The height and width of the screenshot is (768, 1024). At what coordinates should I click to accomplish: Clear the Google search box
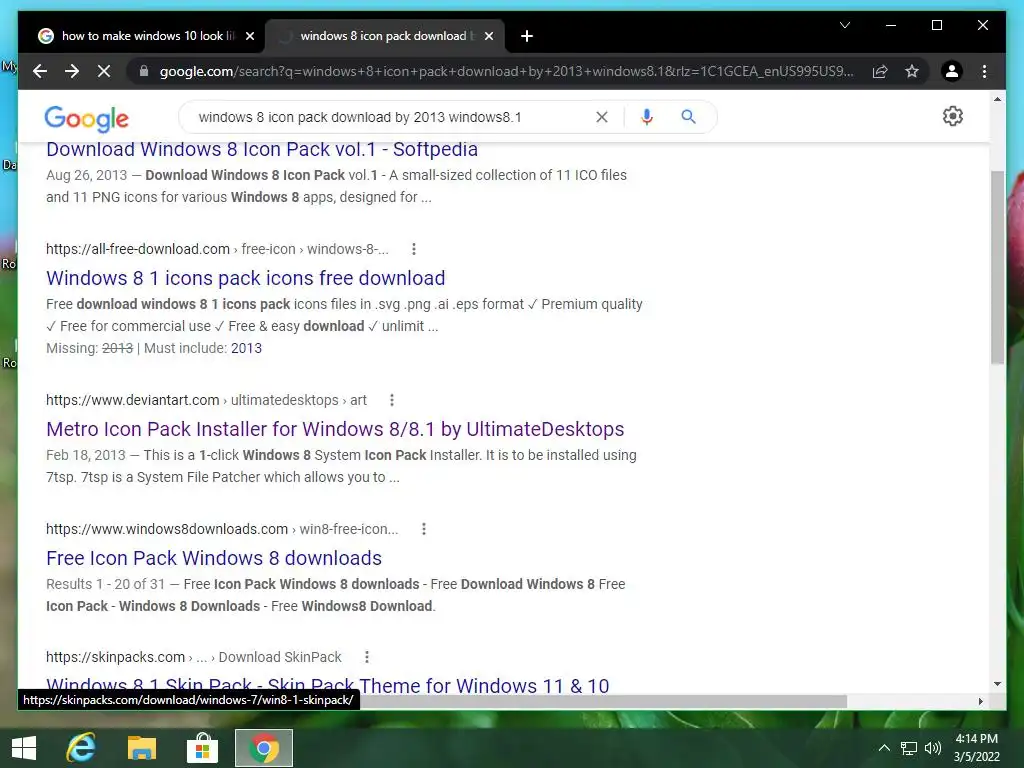coord(601,117)
